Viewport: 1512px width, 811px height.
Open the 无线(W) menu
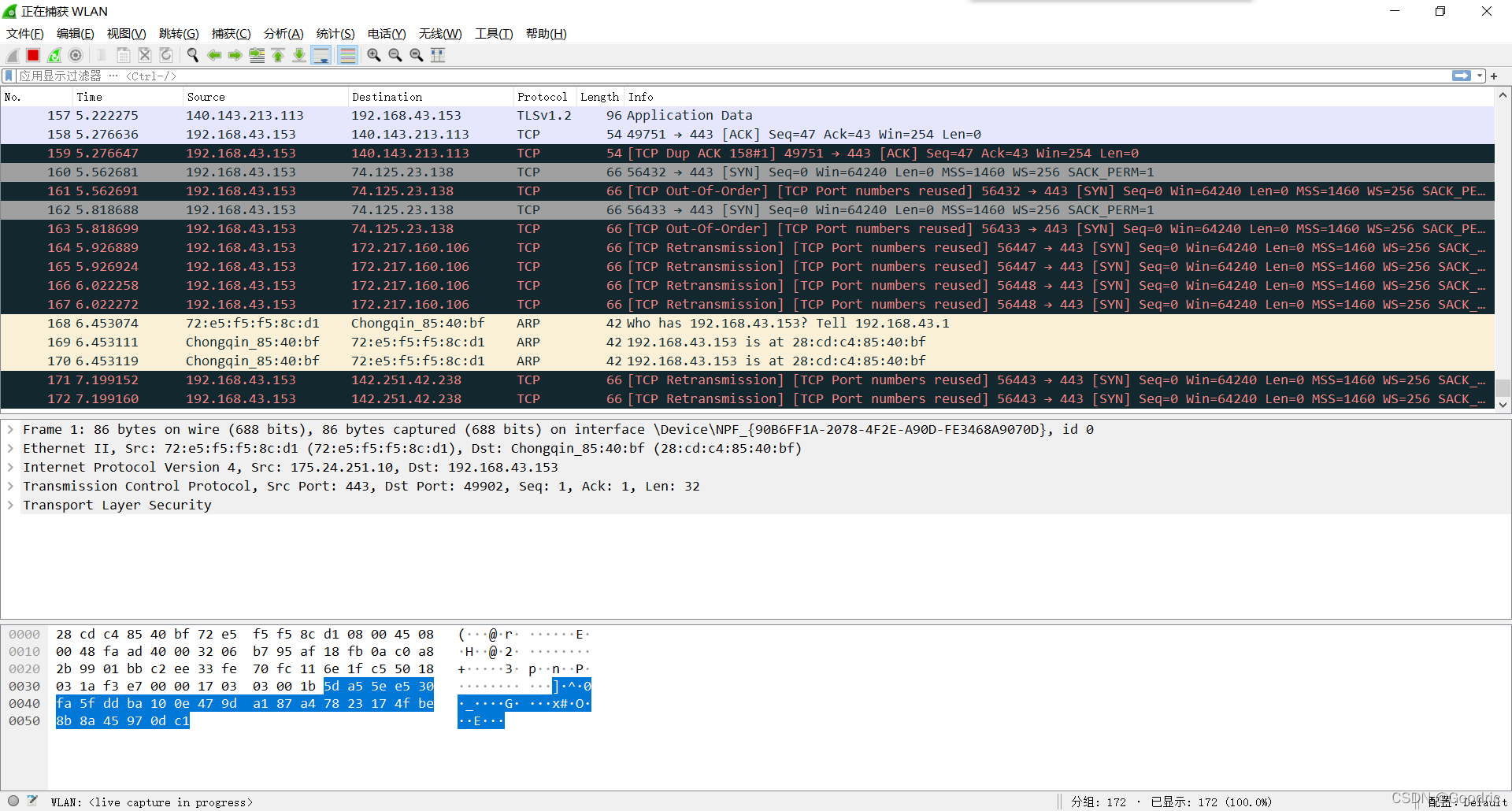pos(440,34)
